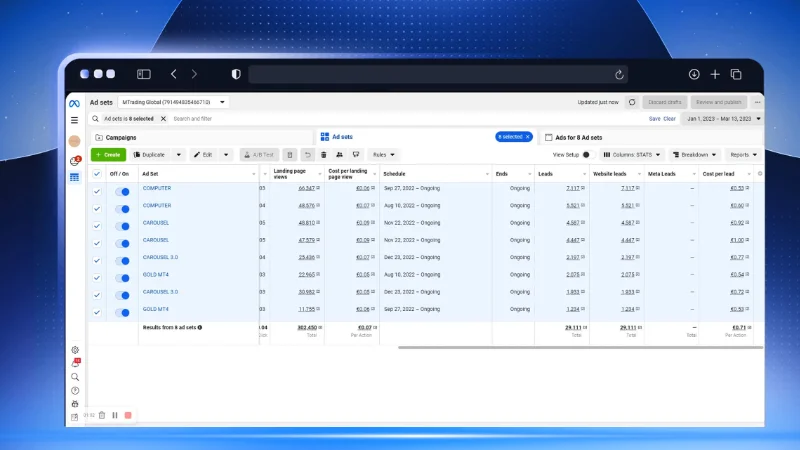Open settings gear in left sidebar
The image size is (800, 450).
[75, 349]
